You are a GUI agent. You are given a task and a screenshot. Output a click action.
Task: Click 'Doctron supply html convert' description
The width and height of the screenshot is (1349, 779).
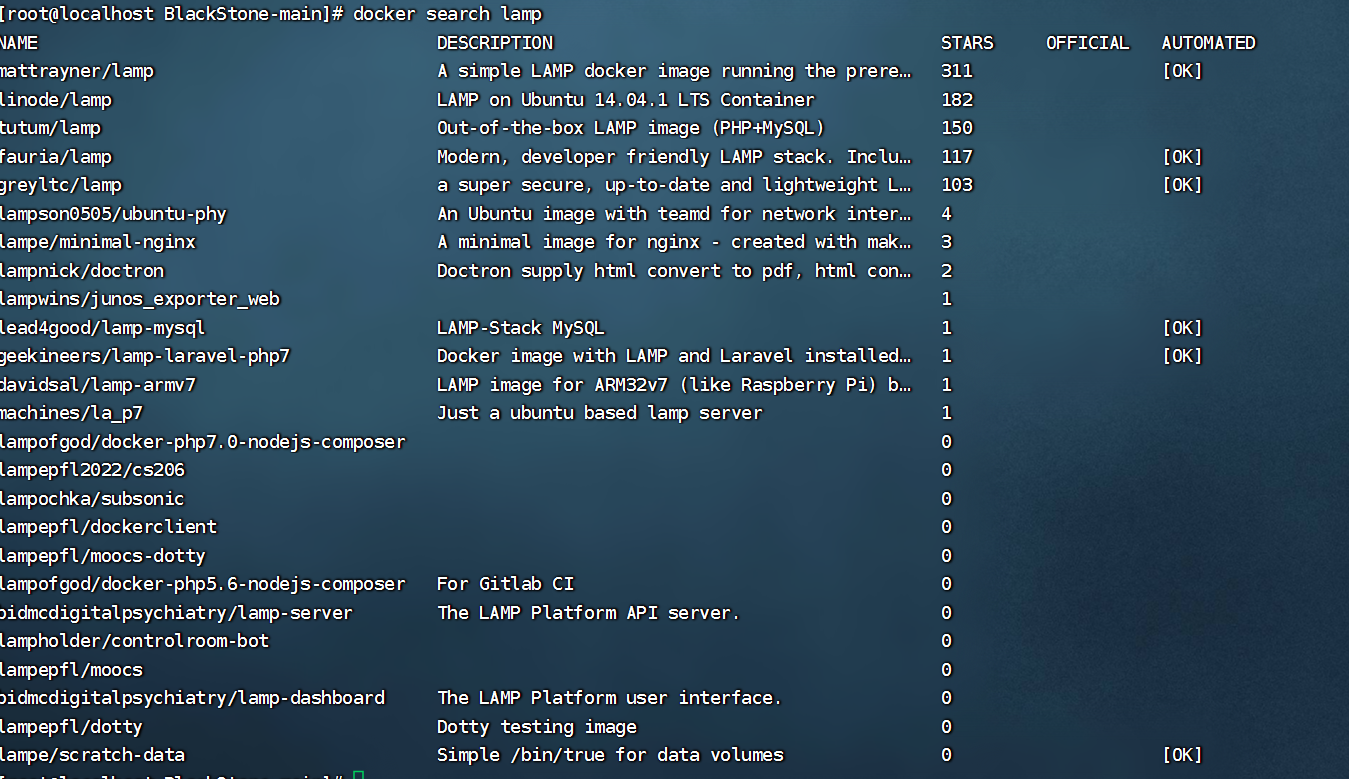click(675, 271)
